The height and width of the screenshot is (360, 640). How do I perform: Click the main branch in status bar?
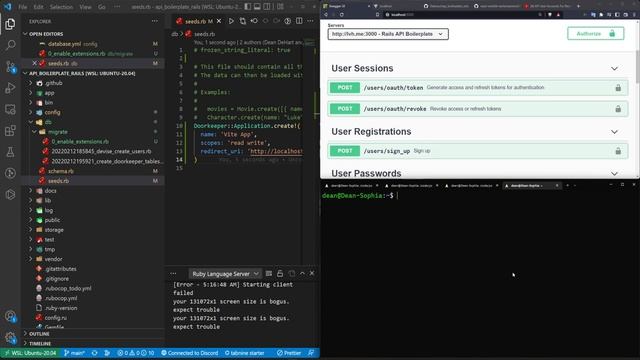[74, 353]
